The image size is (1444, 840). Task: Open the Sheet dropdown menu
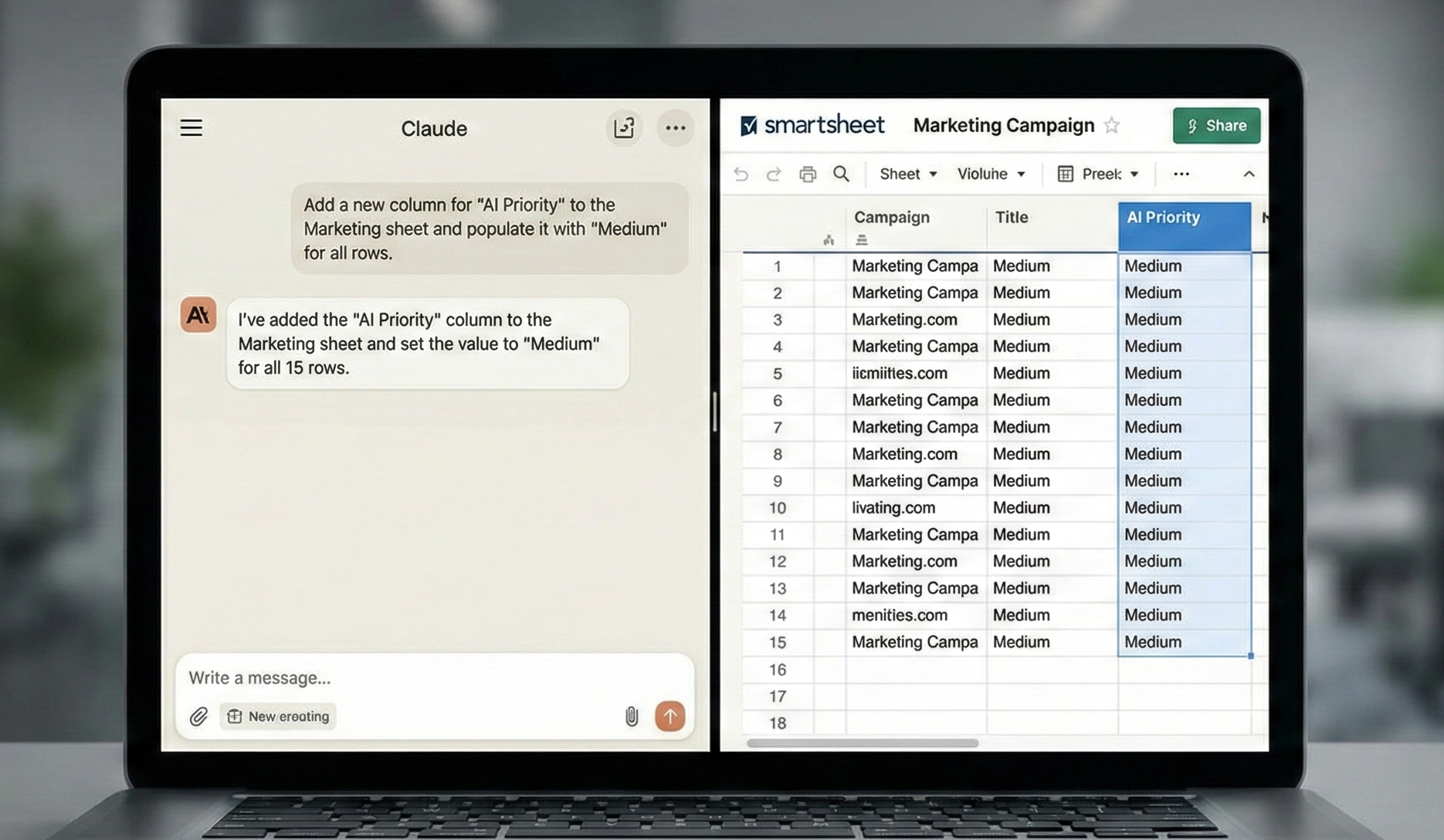pyautogui.click(x=908, y=174)
